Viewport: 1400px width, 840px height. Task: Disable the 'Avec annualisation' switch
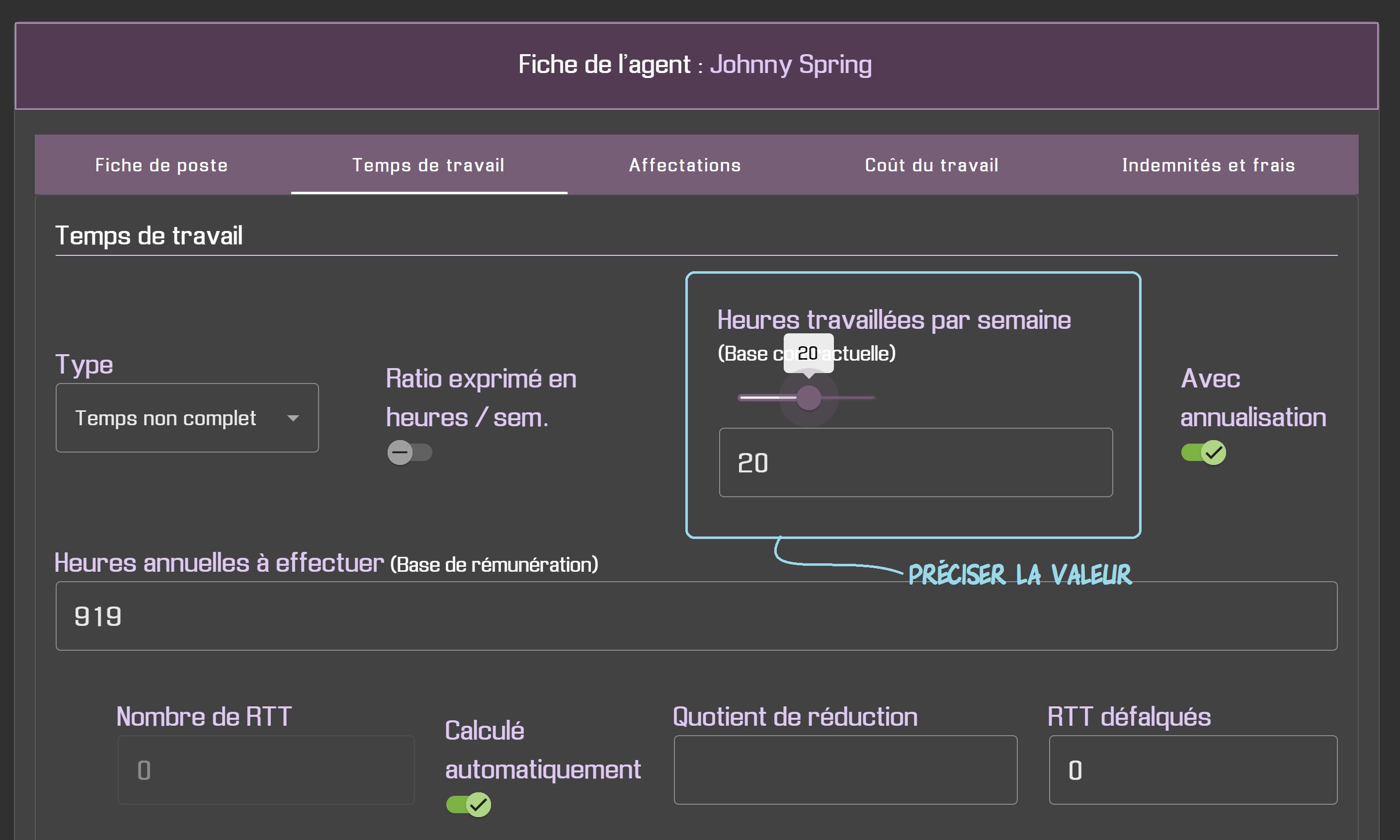tap(1204, 452)
